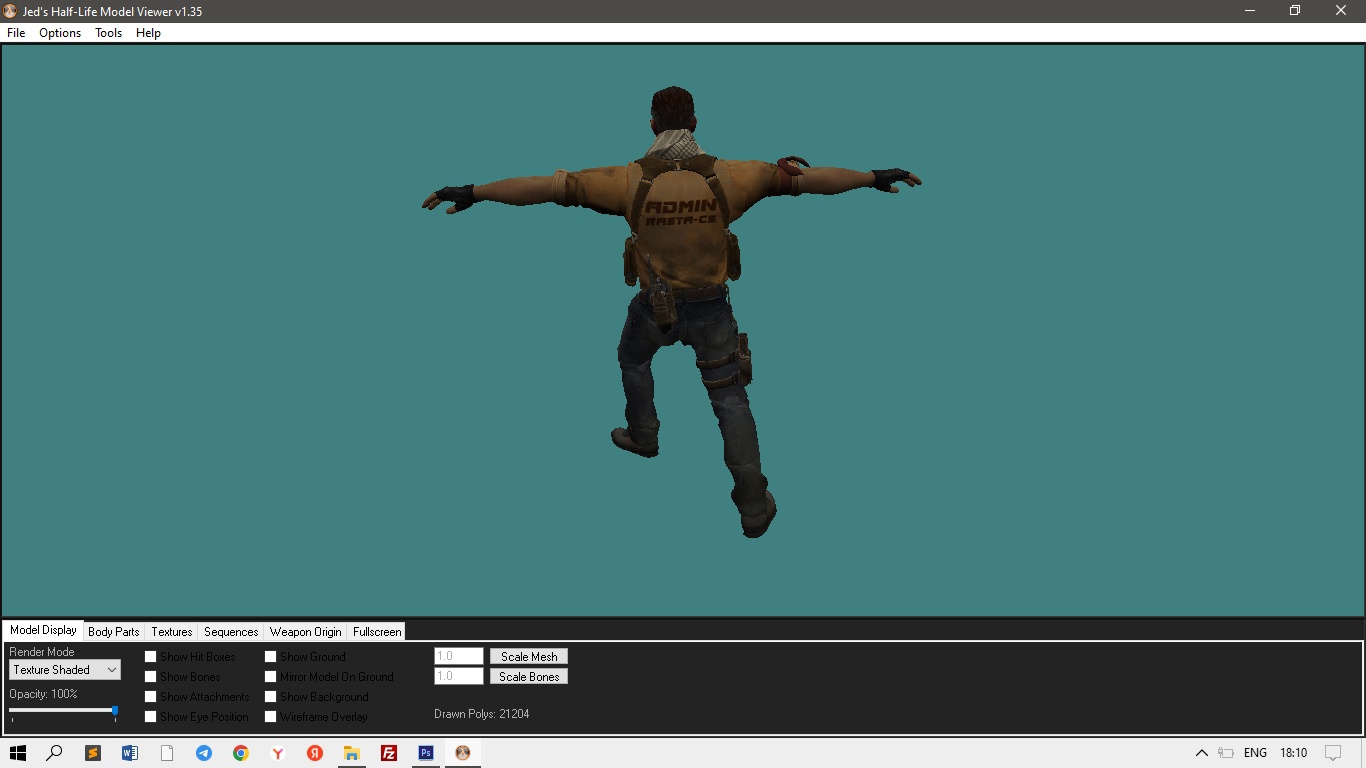
Task: Launch Sublime Text from the taskbar
Action: (x=93, y=753)
